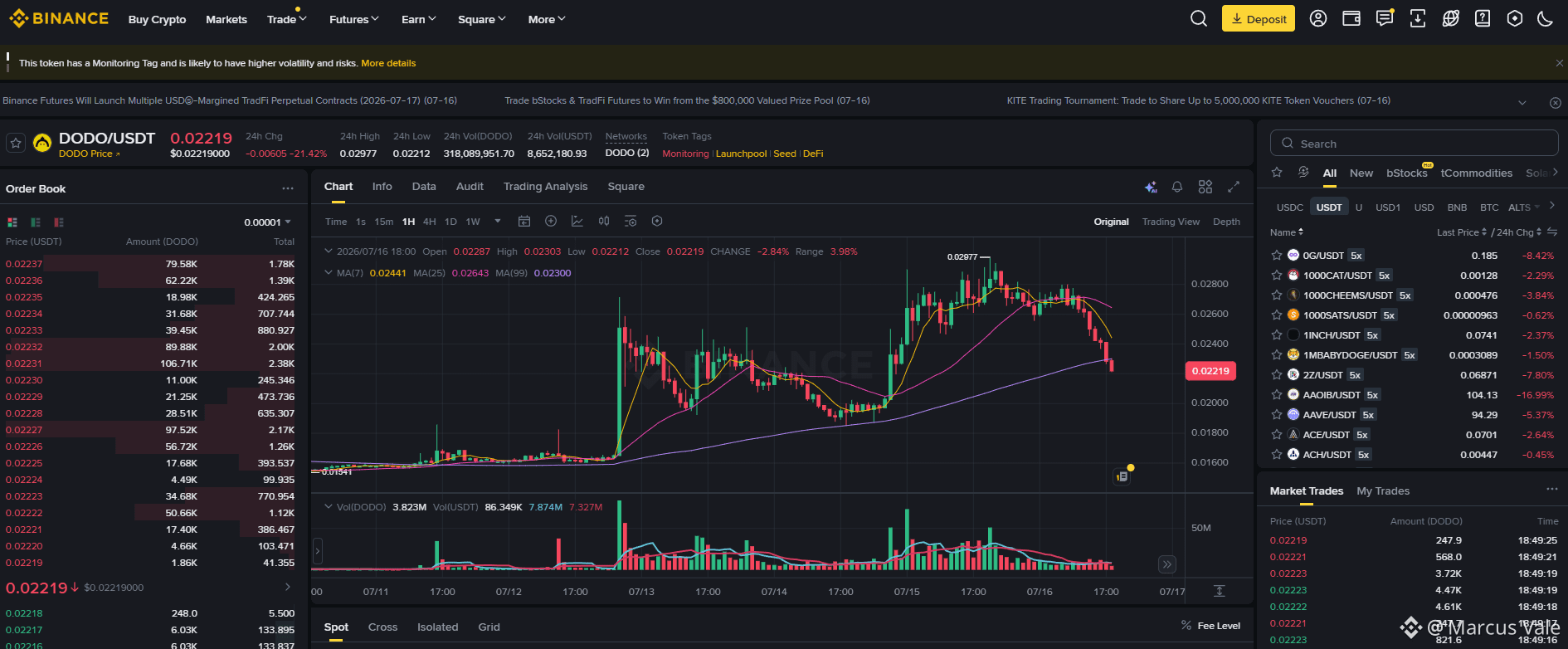Click the hexagon chart tool icon
The height and width of the screenshot is (649, 1568).
(x=657, y=222)
